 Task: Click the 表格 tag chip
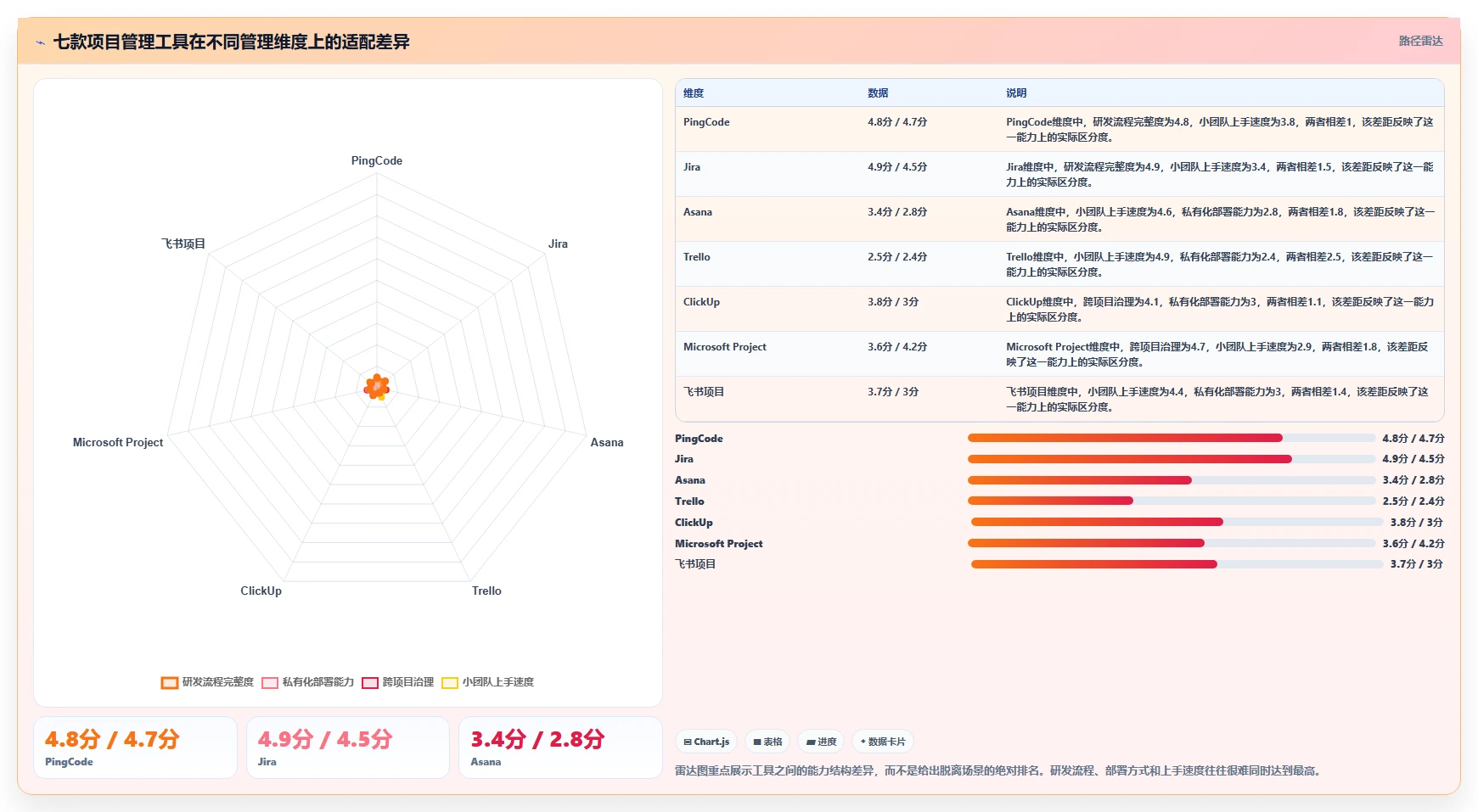point(767,742)
